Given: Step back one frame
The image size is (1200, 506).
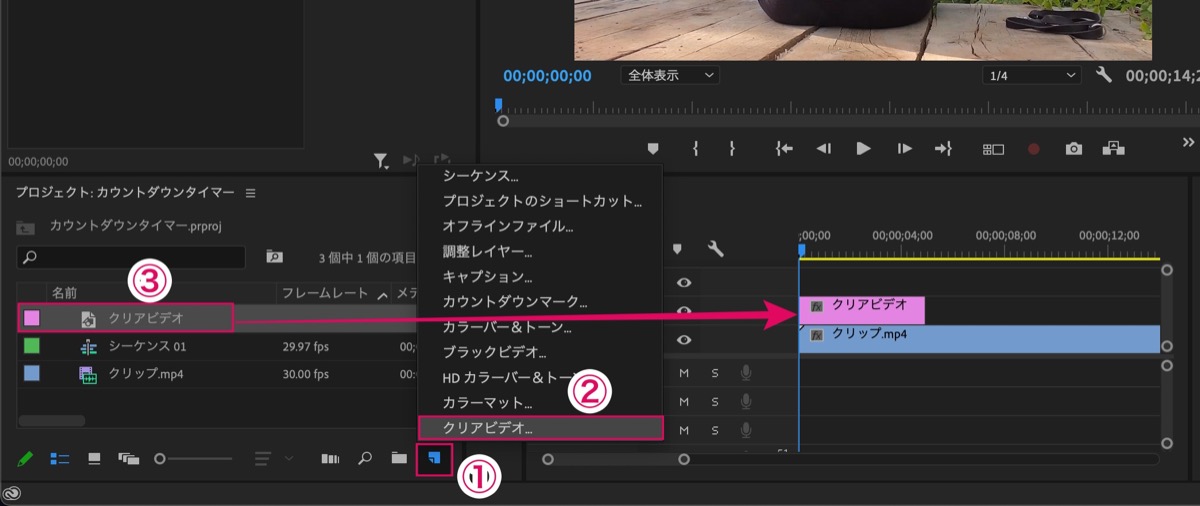Looking at the screenshot, I should [x=823, y=148].
